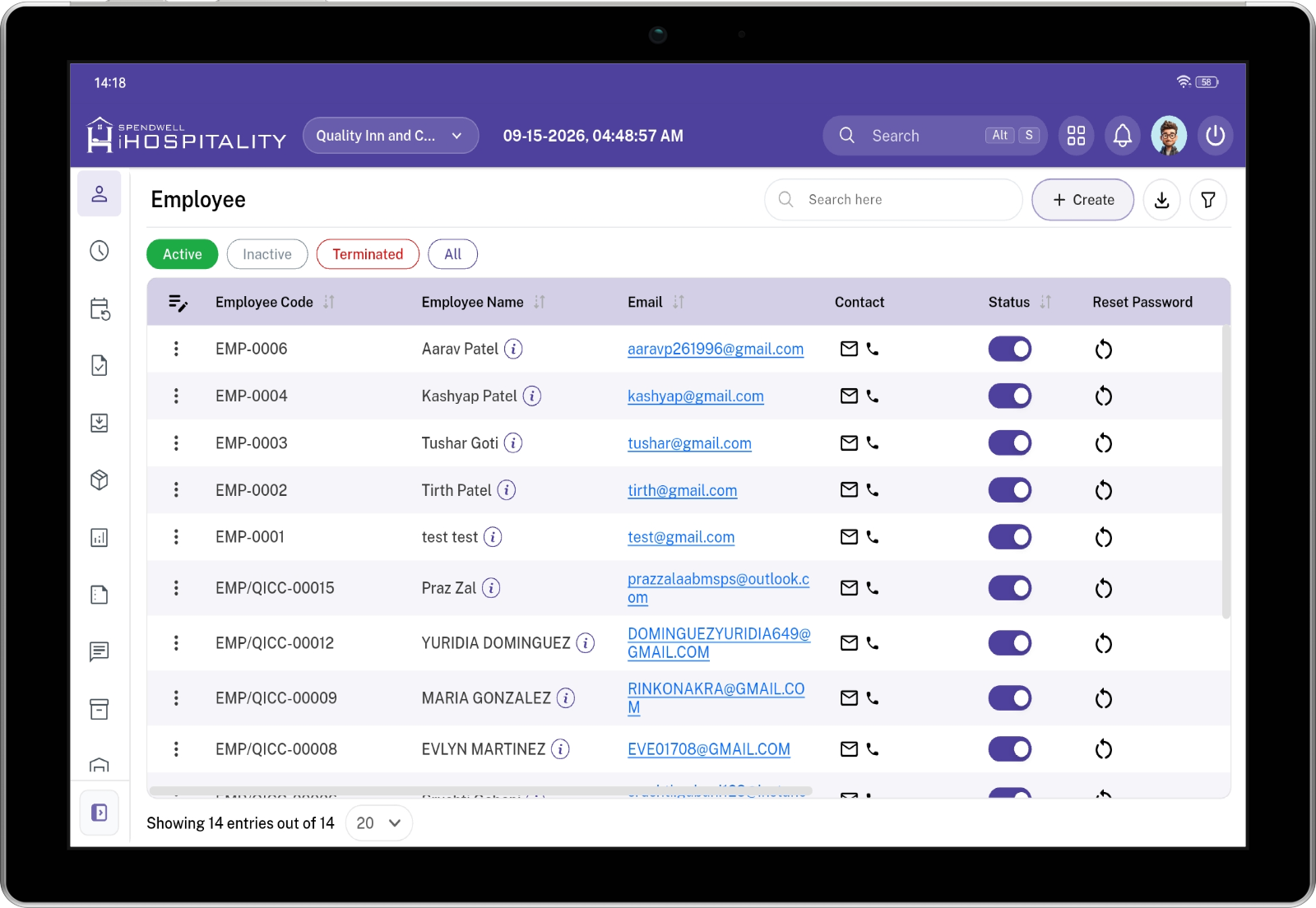Screen dimensions: 1316x908
Task: Click the power logout icon
Action: [1215, 136]
